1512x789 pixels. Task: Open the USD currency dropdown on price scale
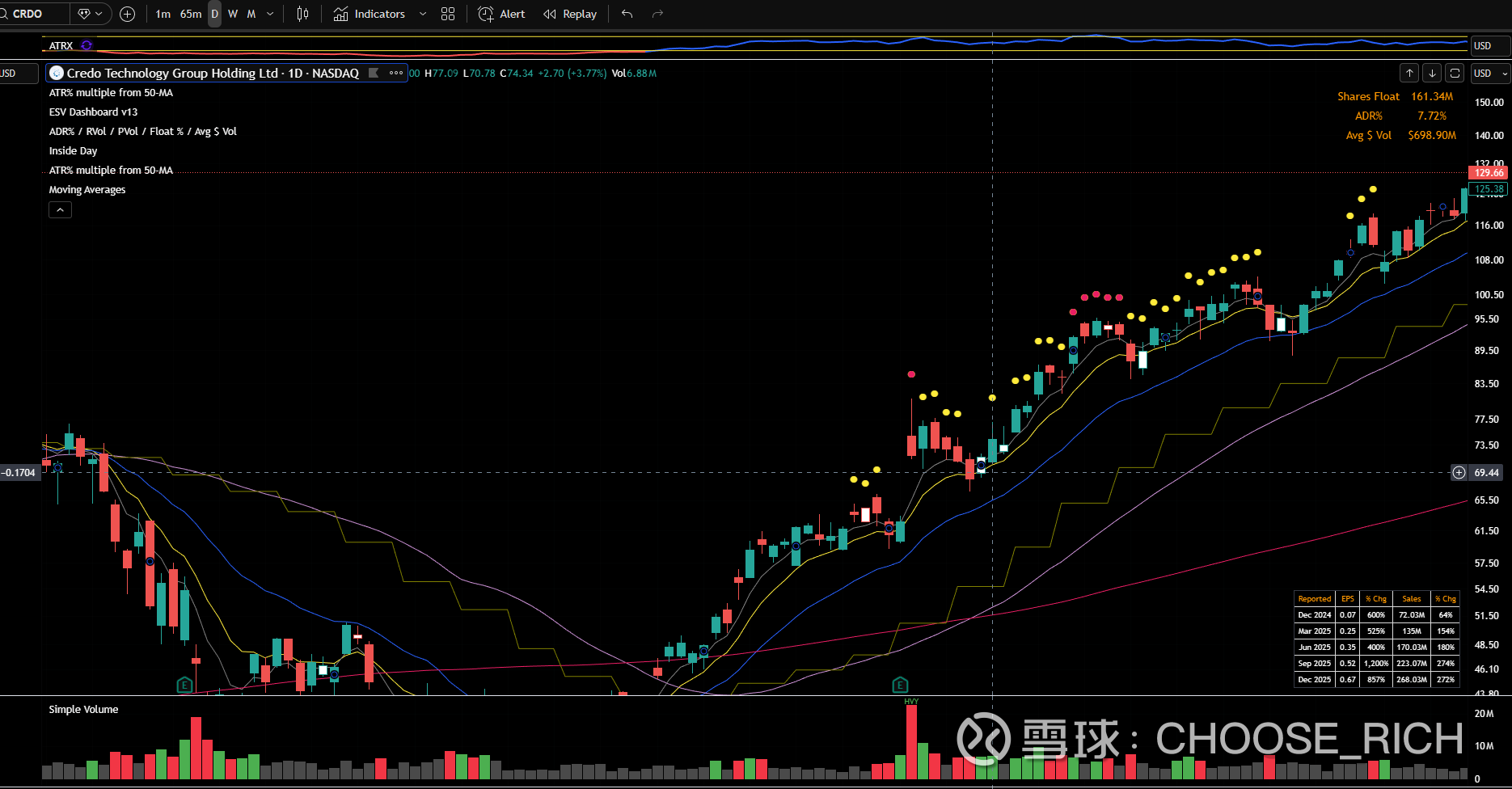(1490, 73)
